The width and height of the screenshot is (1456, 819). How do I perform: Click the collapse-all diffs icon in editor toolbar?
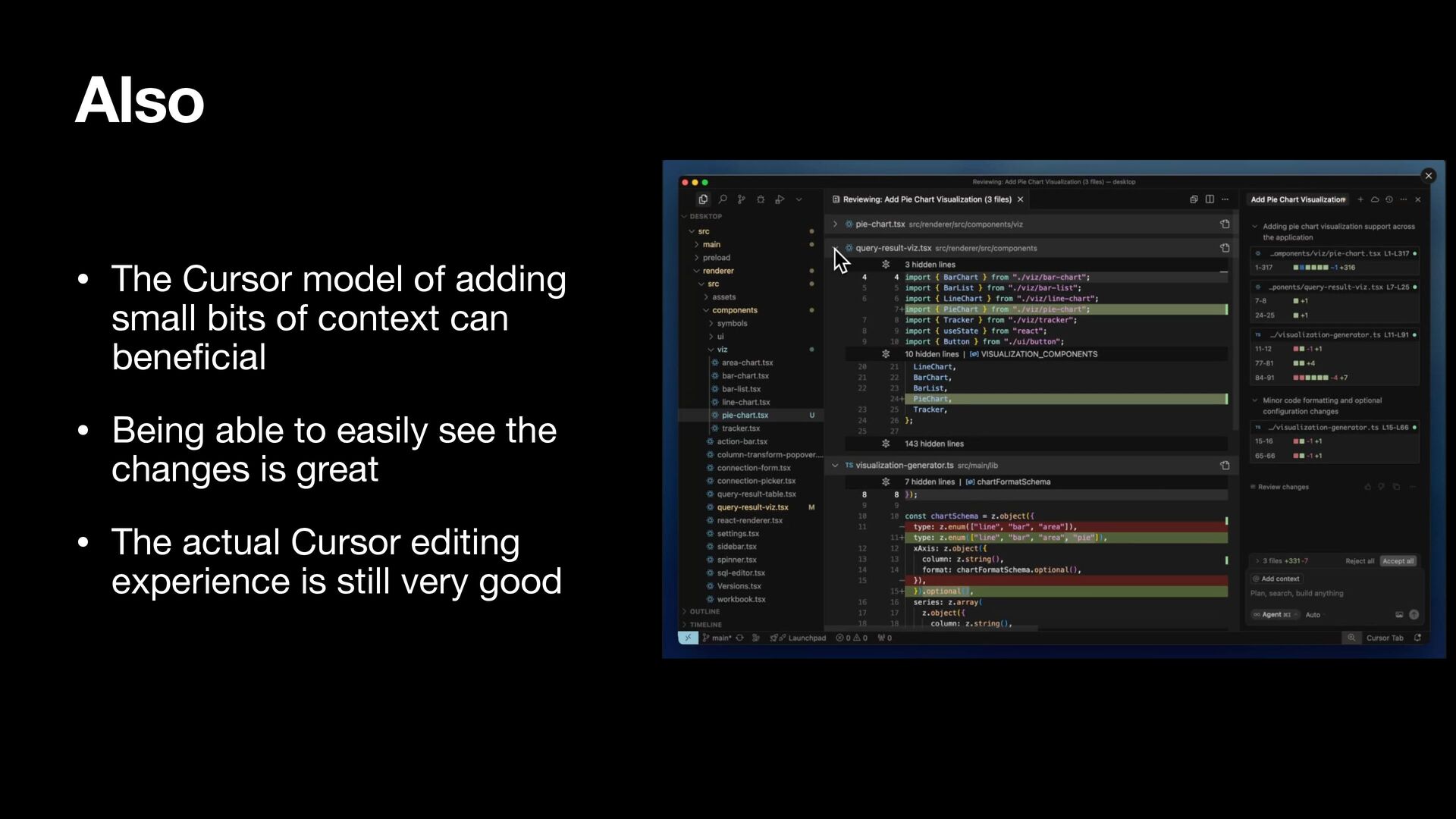[1194, 199]
